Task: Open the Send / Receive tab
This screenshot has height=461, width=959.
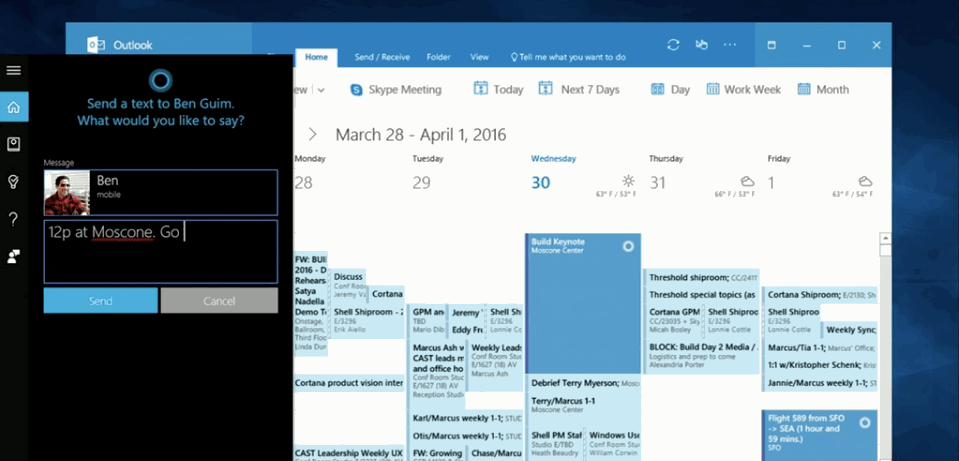Action: click(x=382, y=57)
